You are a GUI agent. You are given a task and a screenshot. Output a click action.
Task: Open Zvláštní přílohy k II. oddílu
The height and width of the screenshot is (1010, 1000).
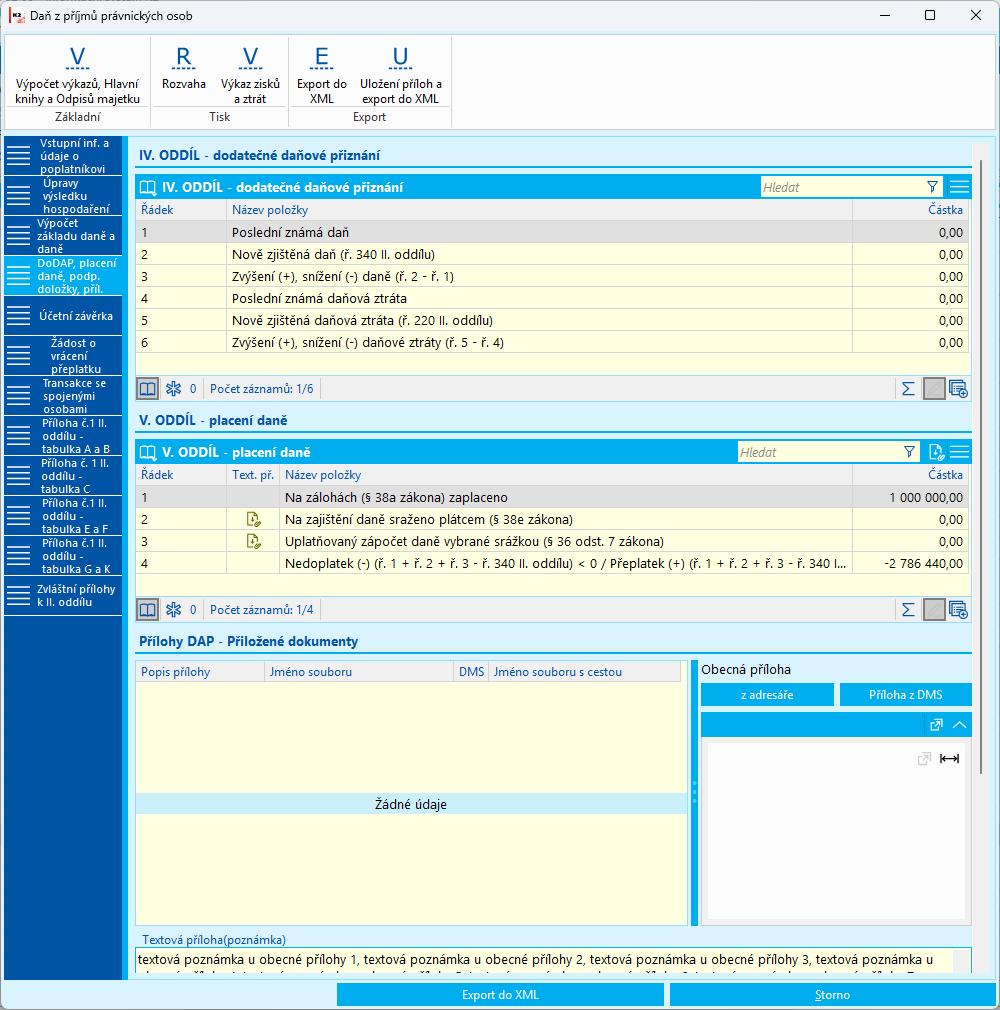coord(63,596)
